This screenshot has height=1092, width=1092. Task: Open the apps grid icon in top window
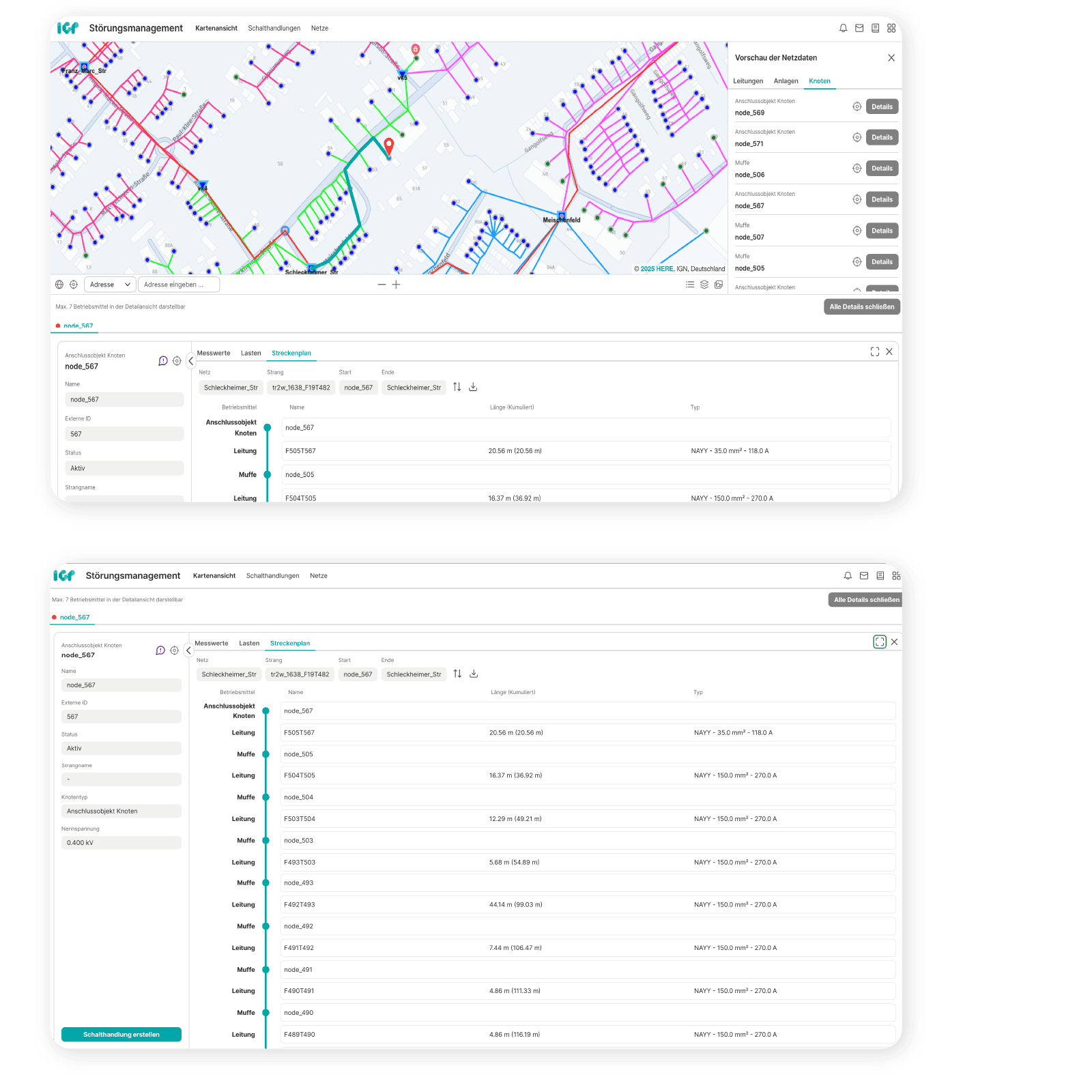click(x=891, y=28)
